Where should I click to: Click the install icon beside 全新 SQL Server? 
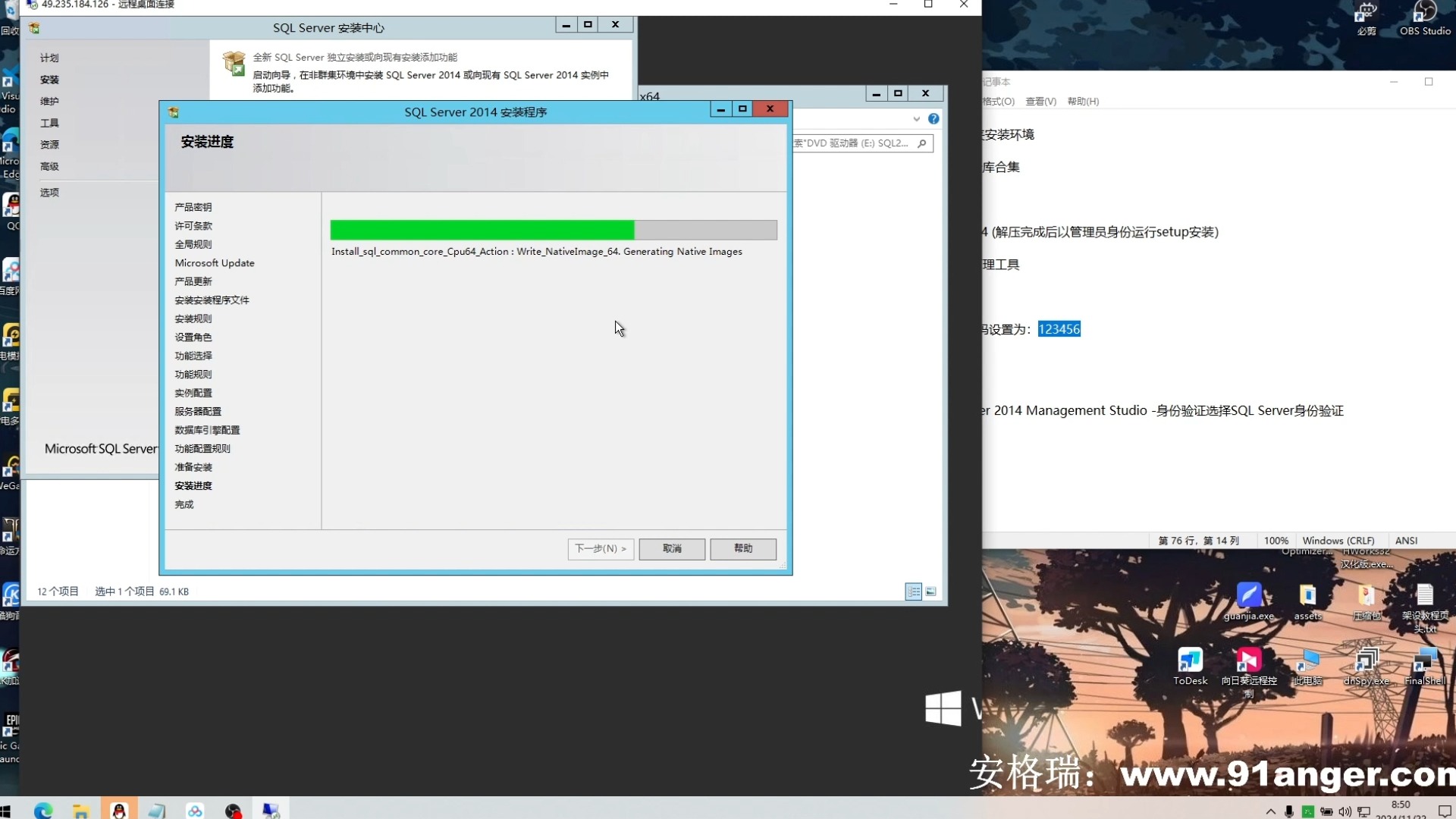[x=234, y=64]
